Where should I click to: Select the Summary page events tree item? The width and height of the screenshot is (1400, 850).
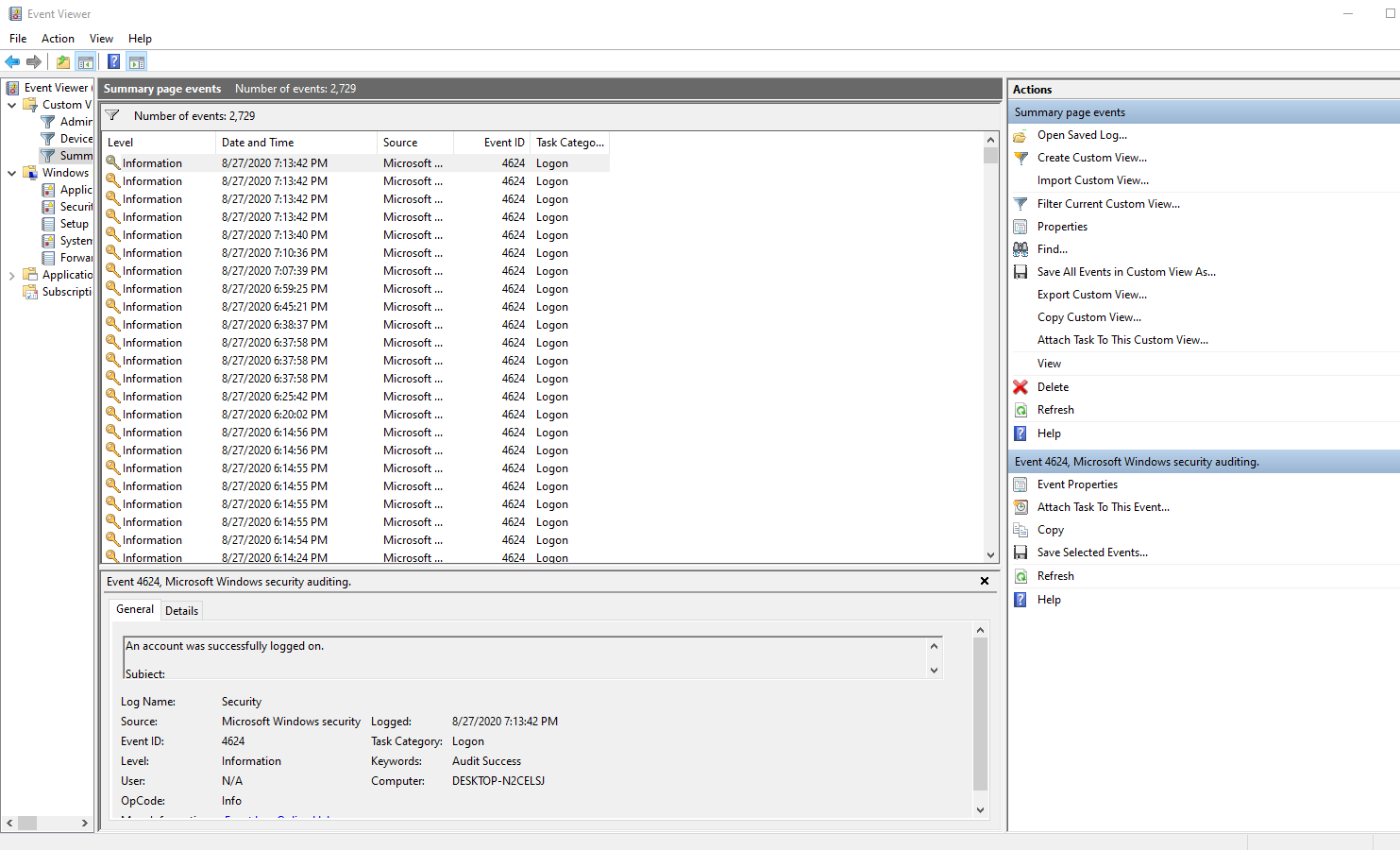(x=66, y=156)
